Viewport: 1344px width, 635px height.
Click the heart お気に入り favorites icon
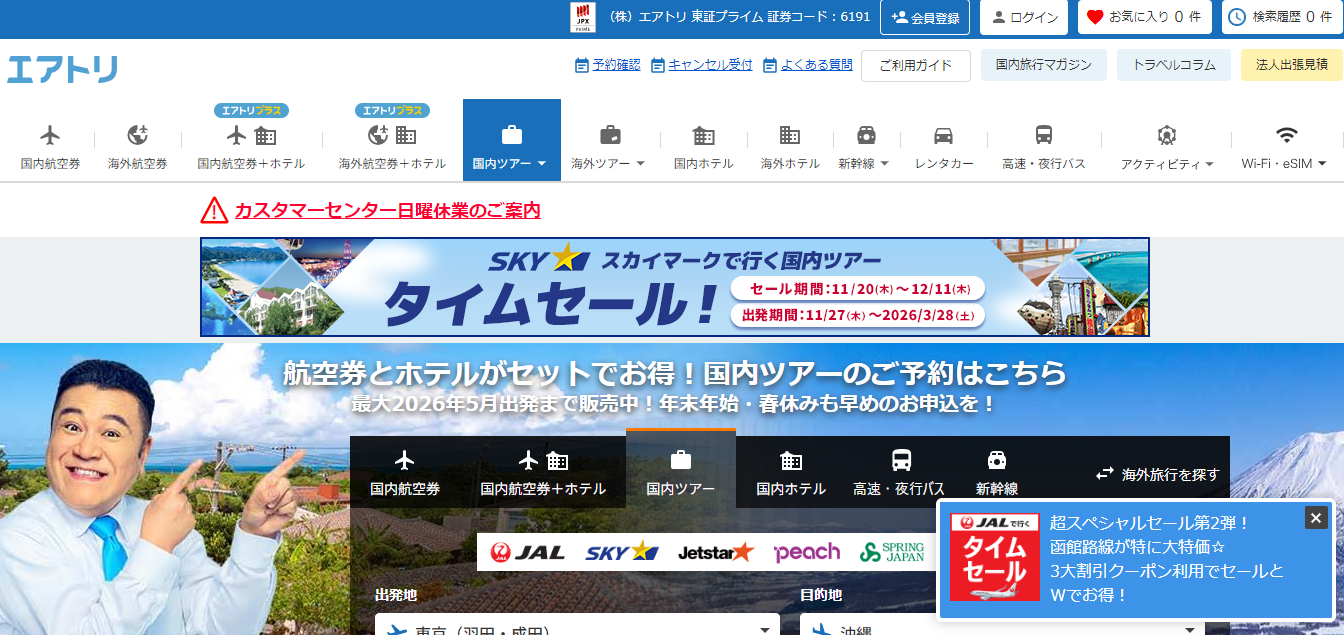[x=1095, y=17]
